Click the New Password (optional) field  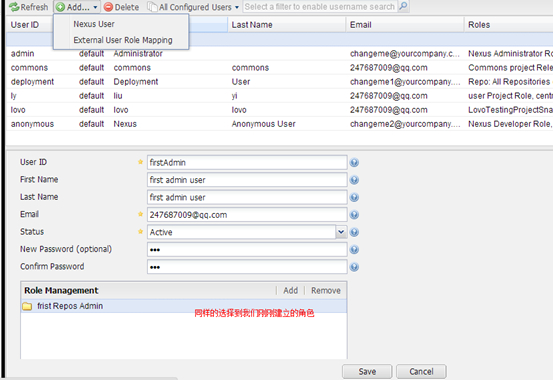click(x=247, y=250)
